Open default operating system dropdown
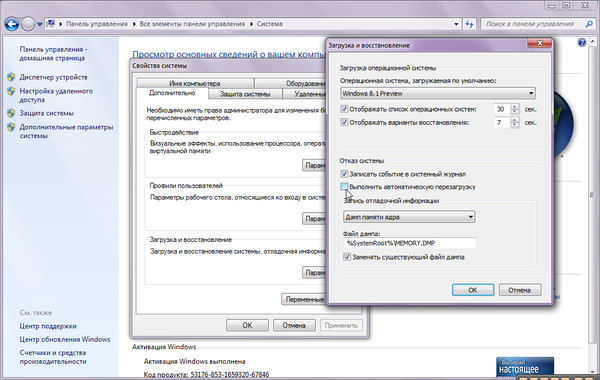This screenshot has height=380, width=600. pos(438,93)
